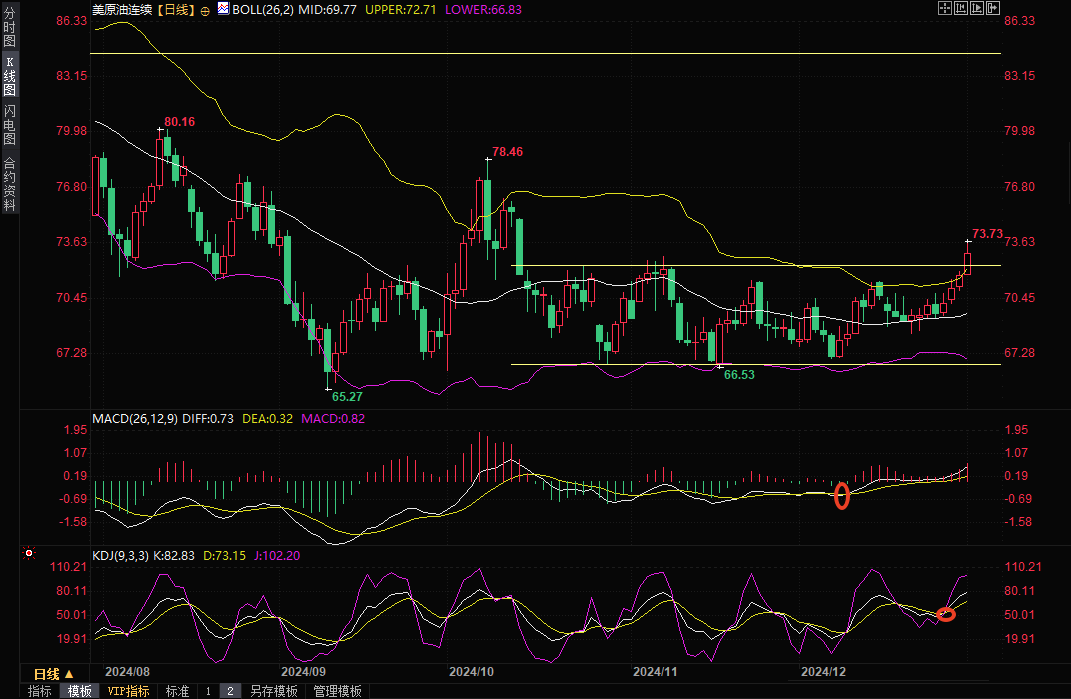Click the MACD(26,12,9) indicator label
Image resolution: width=1071 pixels, height=699 pixels.
135,417
